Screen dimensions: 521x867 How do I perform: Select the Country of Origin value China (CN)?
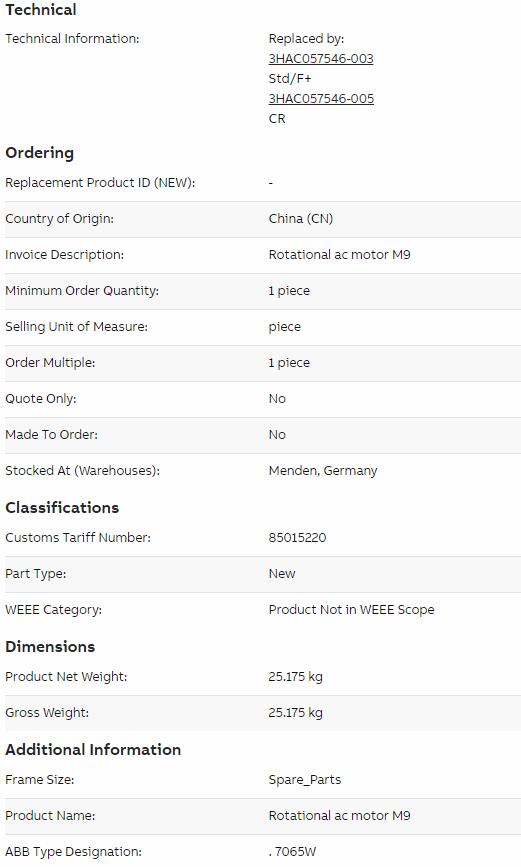pos(301,218)
